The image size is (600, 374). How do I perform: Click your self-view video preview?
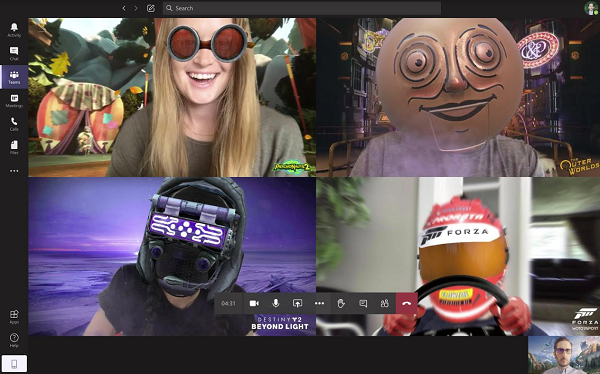click(x=564, y=355)
